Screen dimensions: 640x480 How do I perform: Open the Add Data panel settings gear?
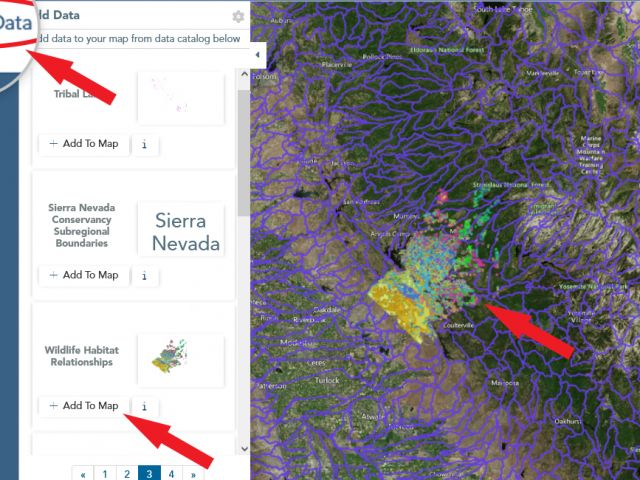pos(238,17)
